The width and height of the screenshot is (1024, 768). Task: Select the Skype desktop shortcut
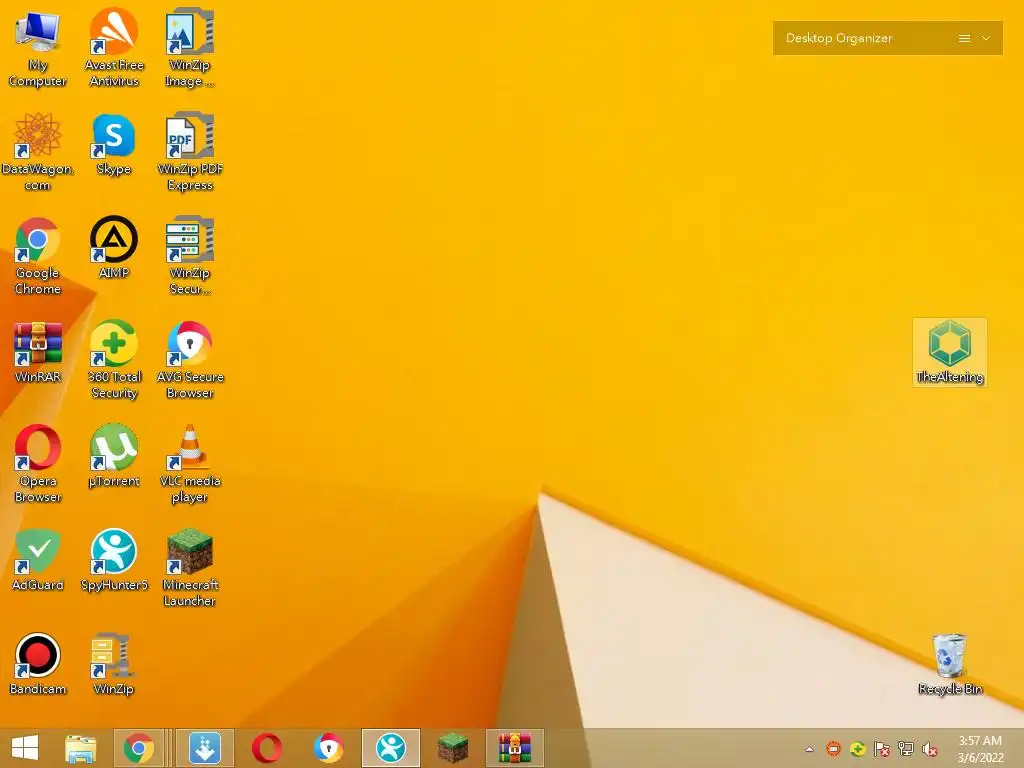point(114,144)
